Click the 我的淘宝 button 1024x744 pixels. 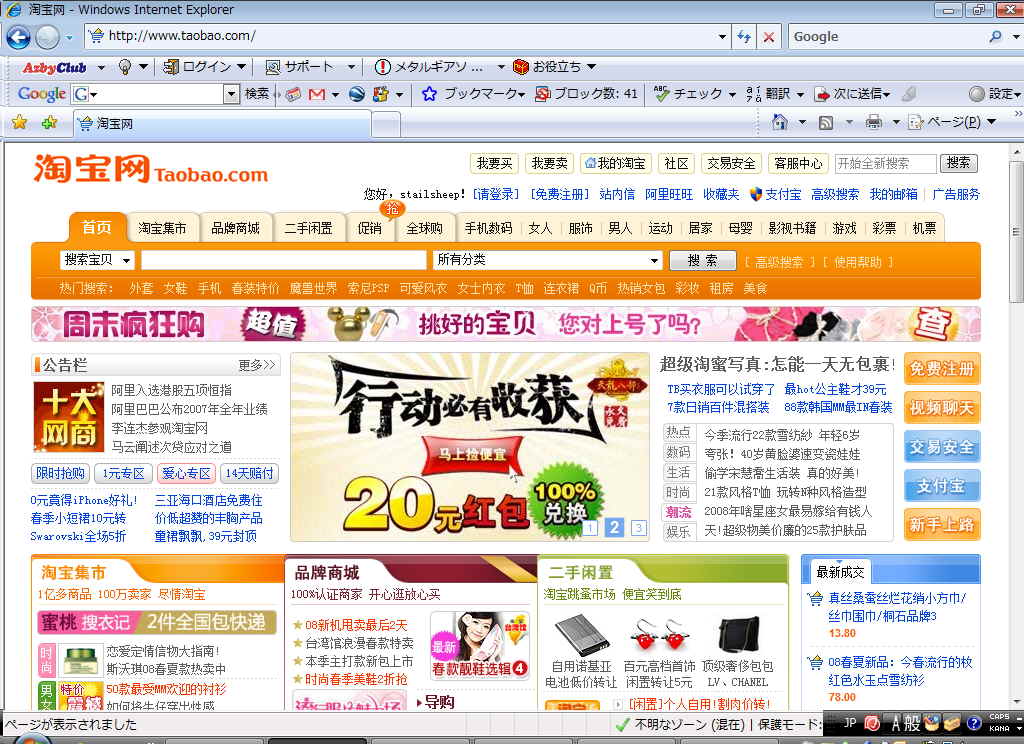tap(615, 163)
